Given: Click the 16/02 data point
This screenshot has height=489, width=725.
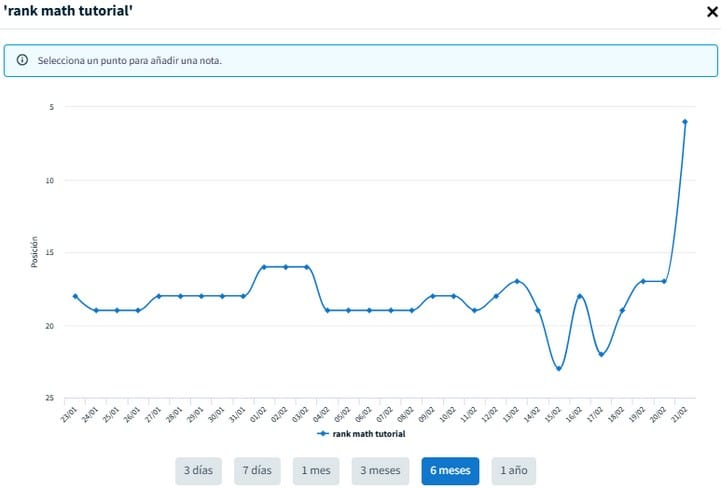Looking at the screenshot, I should pos(580,296).
